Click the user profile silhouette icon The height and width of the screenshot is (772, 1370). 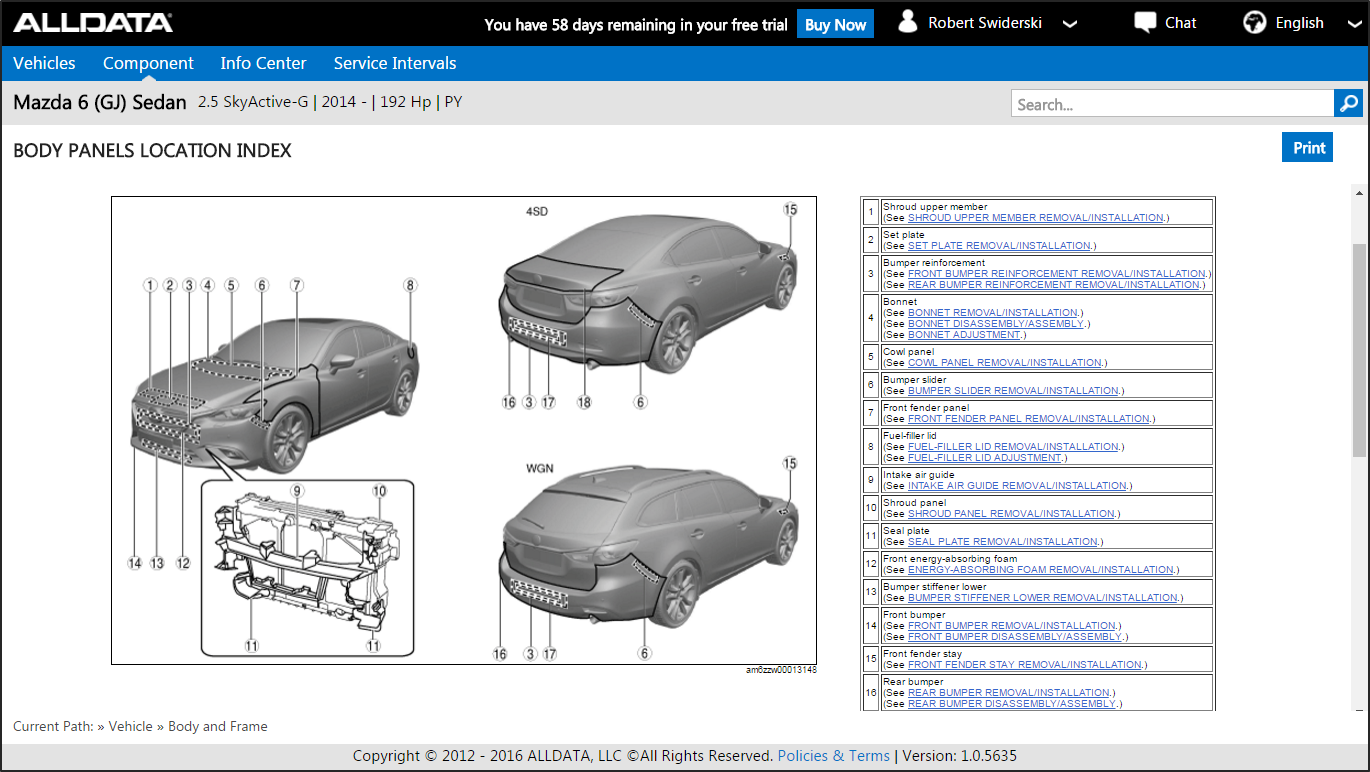click(908, 22)
